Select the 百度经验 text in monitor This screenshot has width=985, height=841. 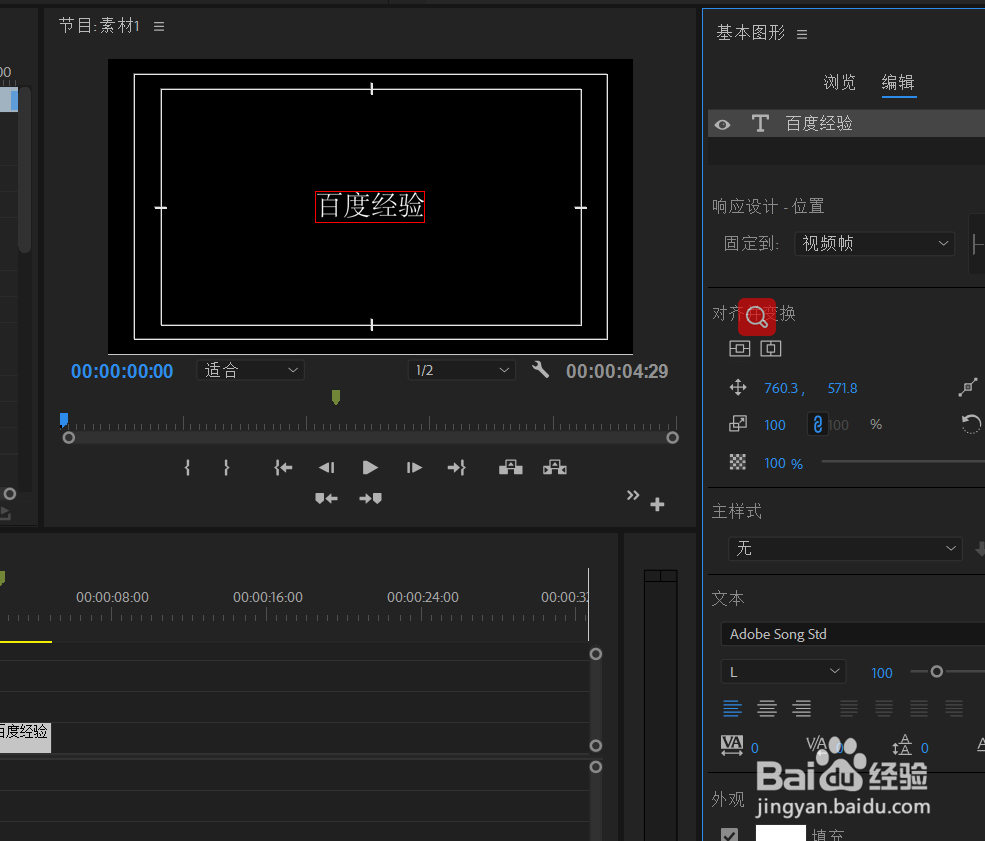370,207
